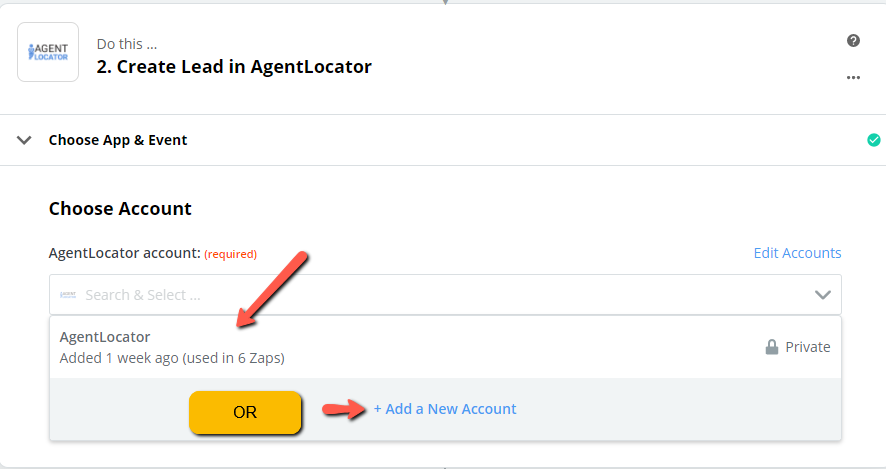Image resolution: width=886 pixels, height=469 pixels.
Task: Open the Edit Accounts link
Action: tap(797, 253)
